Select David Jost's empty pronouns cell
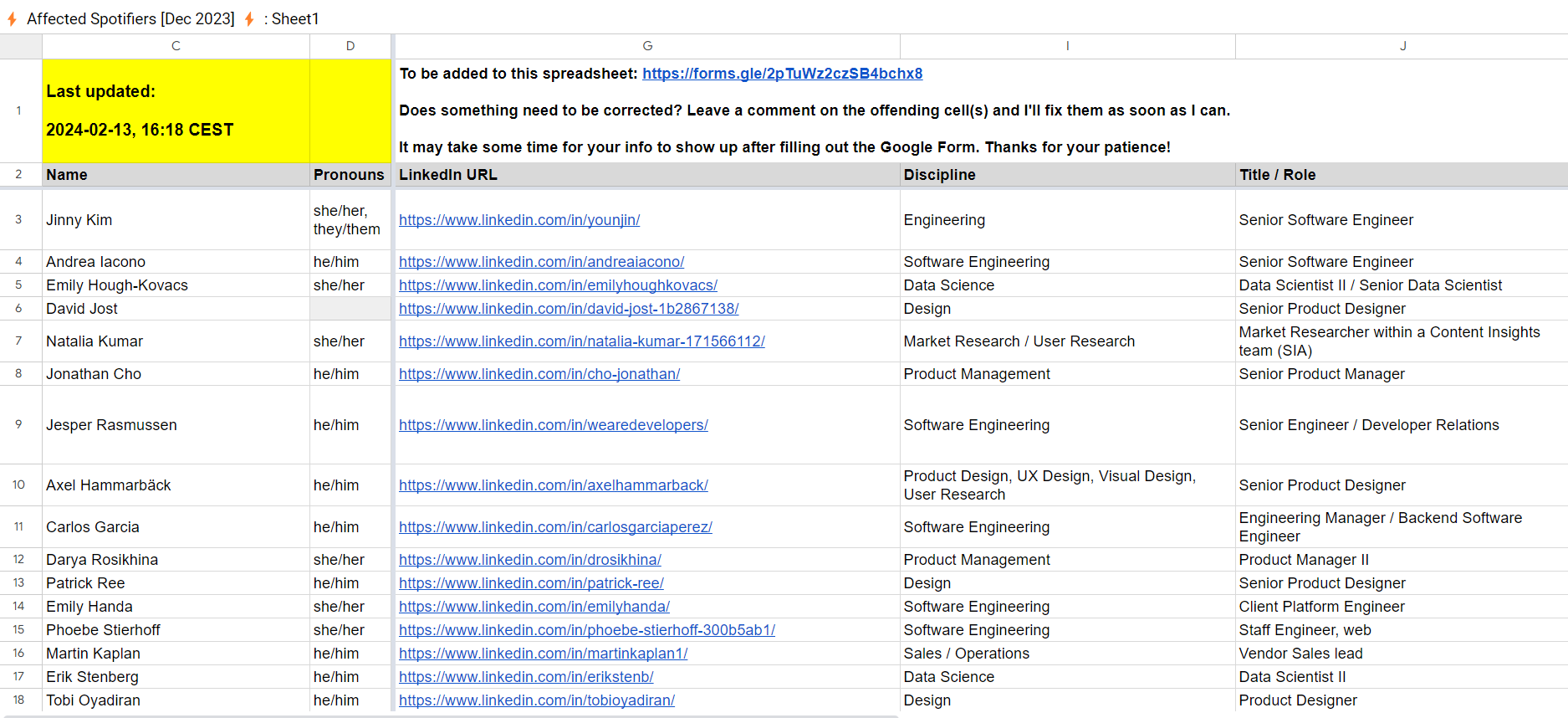 (x=350, y=309)
